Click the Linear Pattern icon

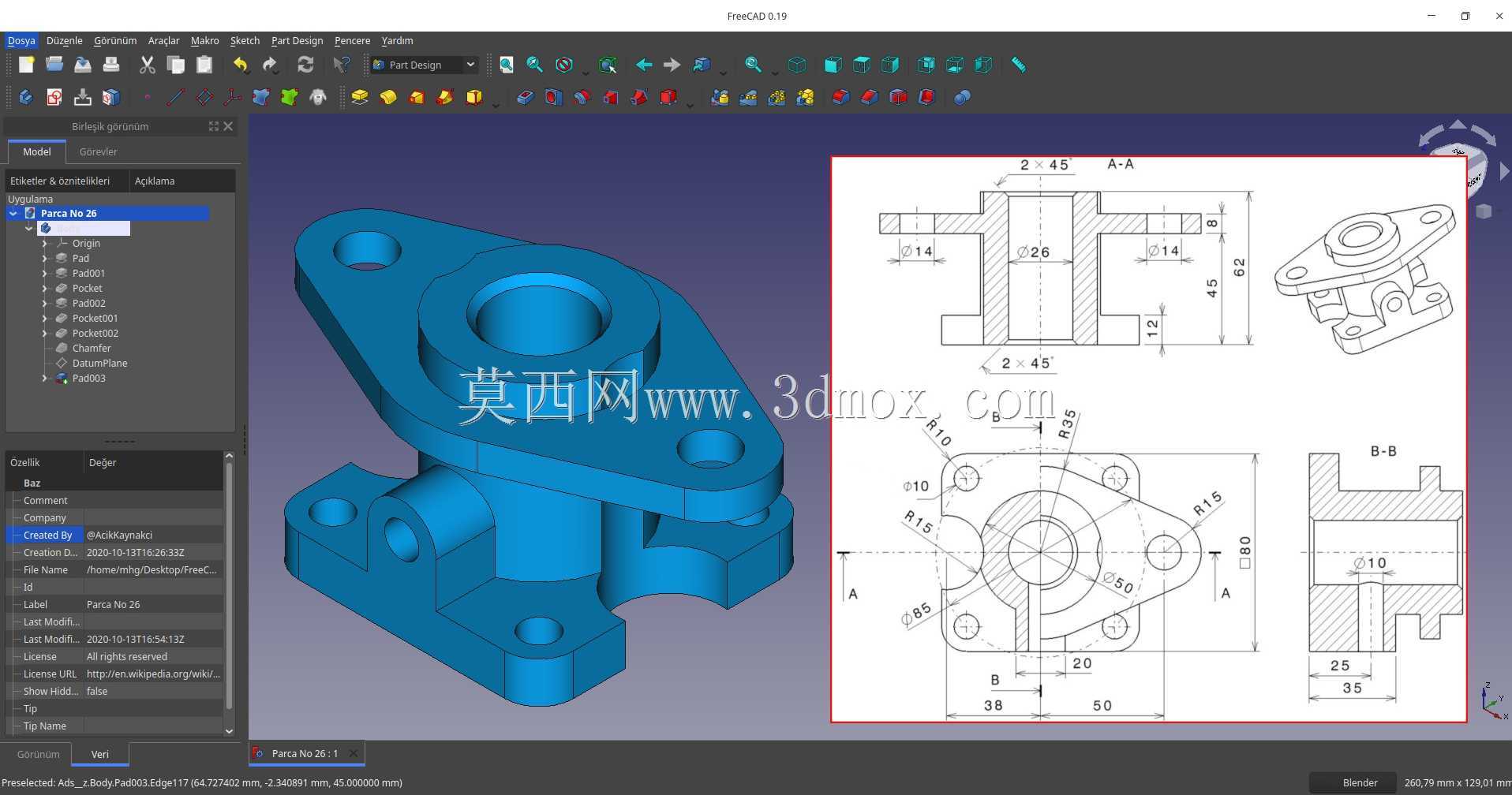coord(748,97)
